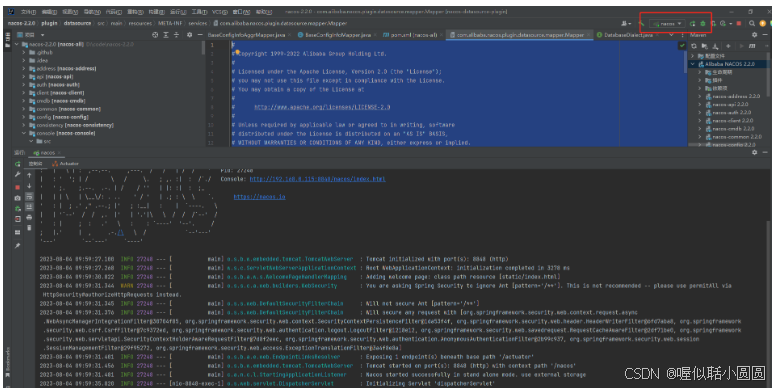Image resolution: width=774 pixels, height=388 pixels.
Task: Open the nacos run configuration dropdown
Action: click(667, 23)
